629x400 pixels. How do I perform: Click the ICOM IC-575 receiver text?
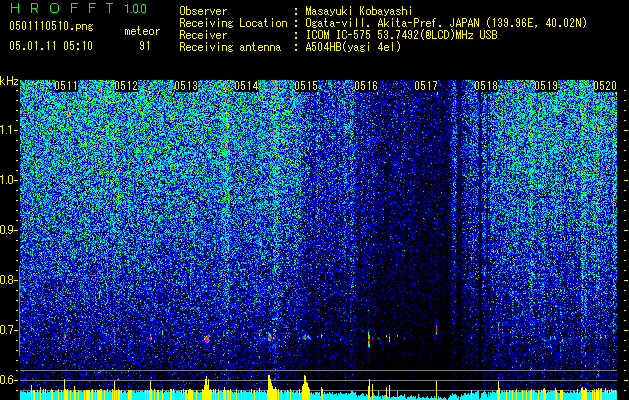pos(401,35)
